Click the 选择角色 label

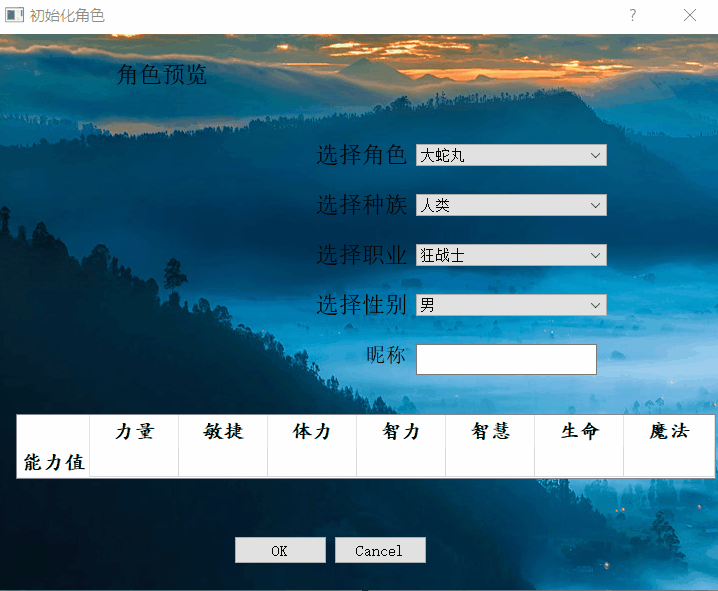(x=362, y=155)
